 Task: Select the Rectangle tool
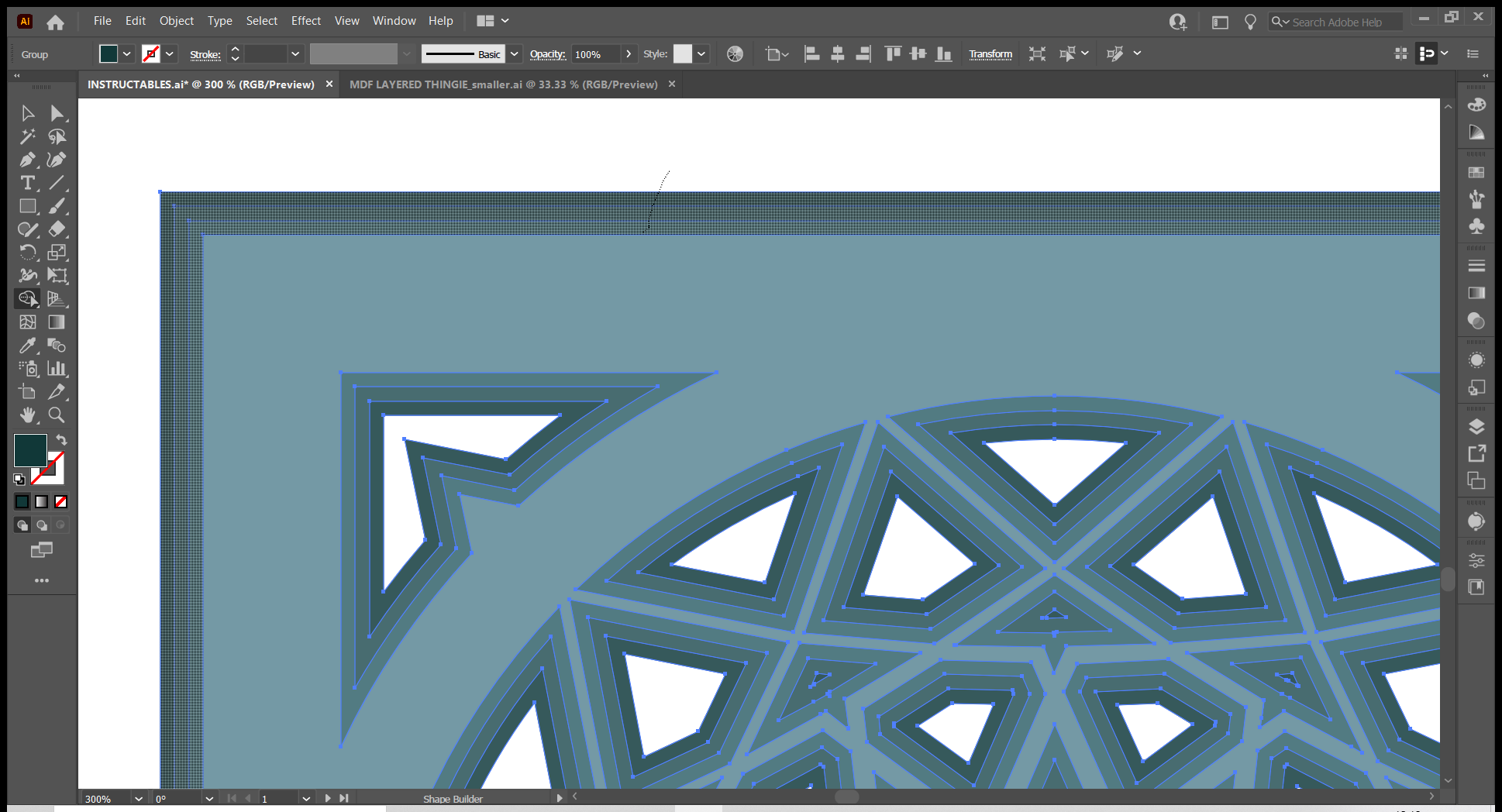28,207
